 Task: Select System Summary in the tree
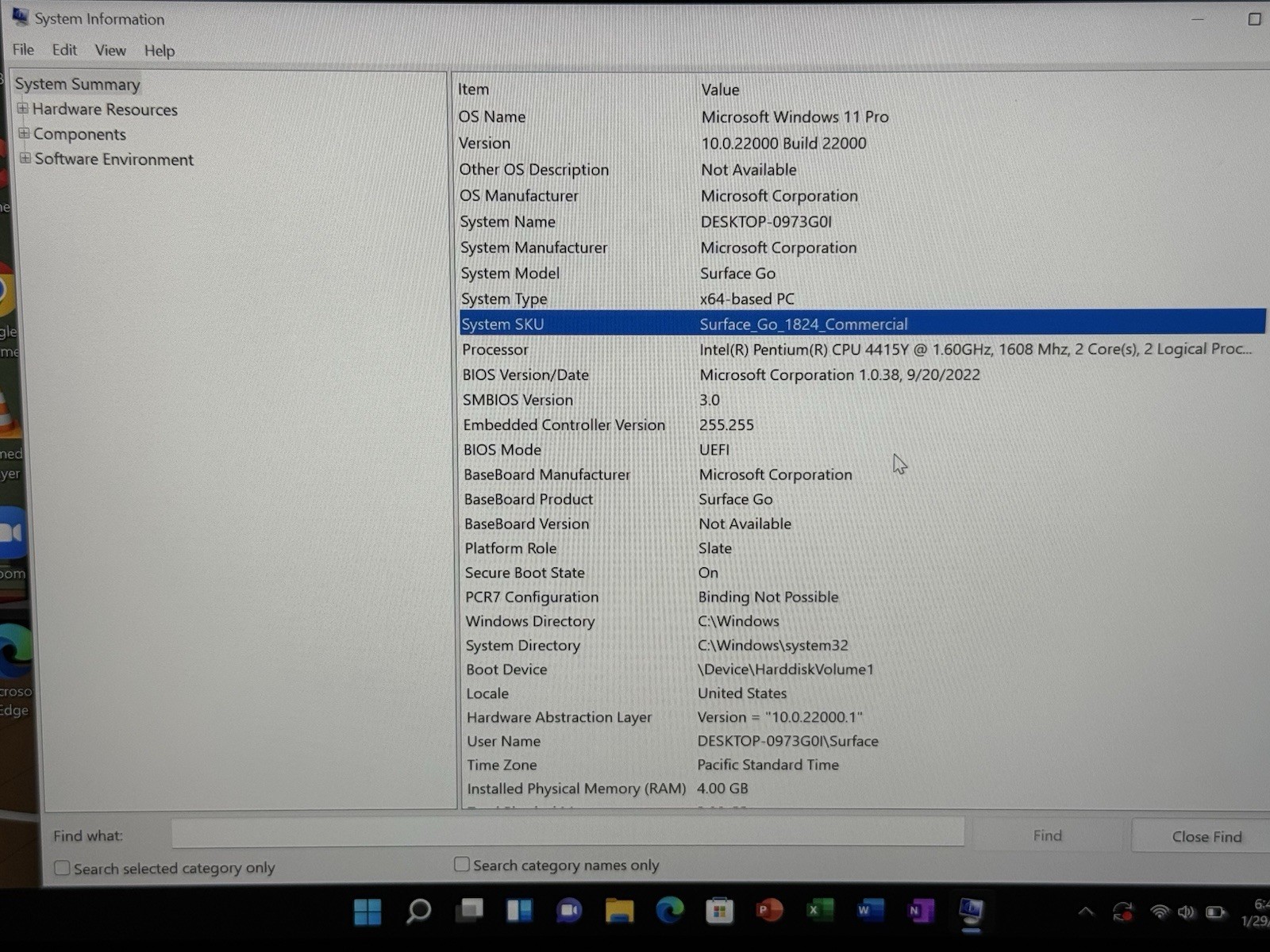[77, 83]
